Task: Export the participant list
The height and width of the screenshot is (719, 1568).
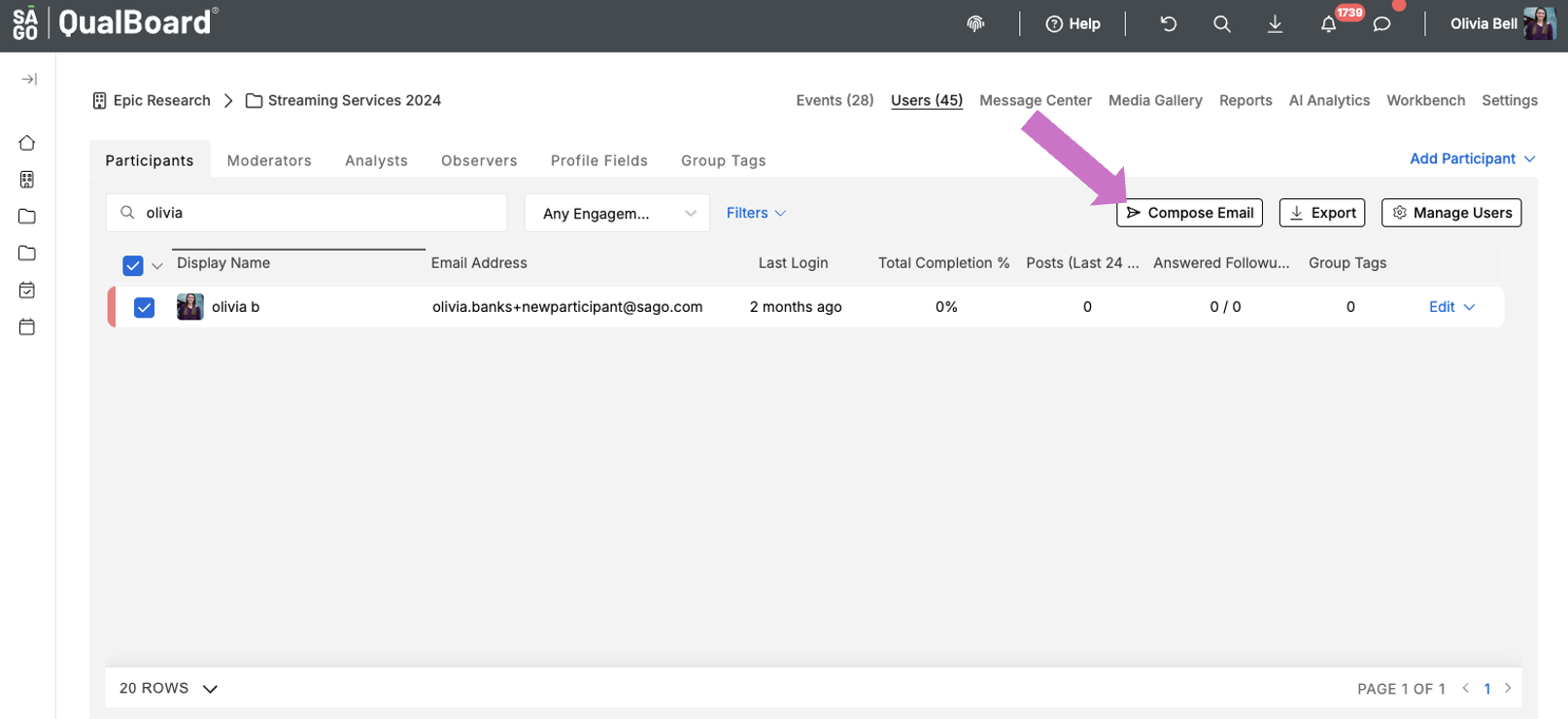Action: (x=1322, y=213)
